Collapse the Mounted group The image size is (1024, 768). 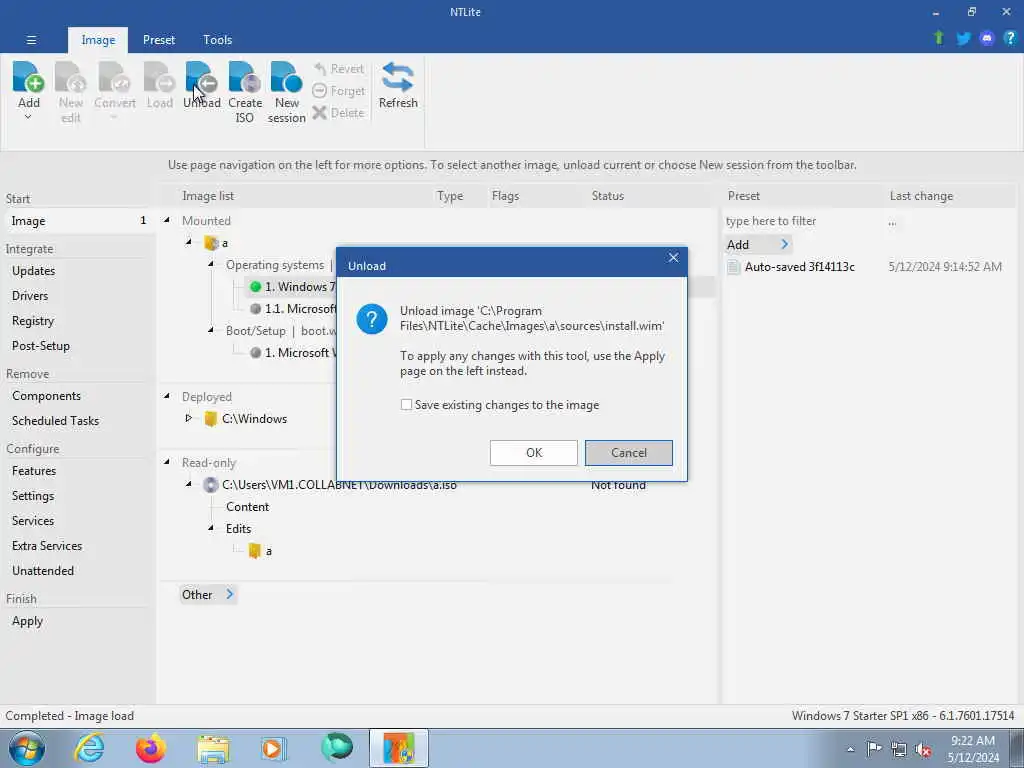167,220
